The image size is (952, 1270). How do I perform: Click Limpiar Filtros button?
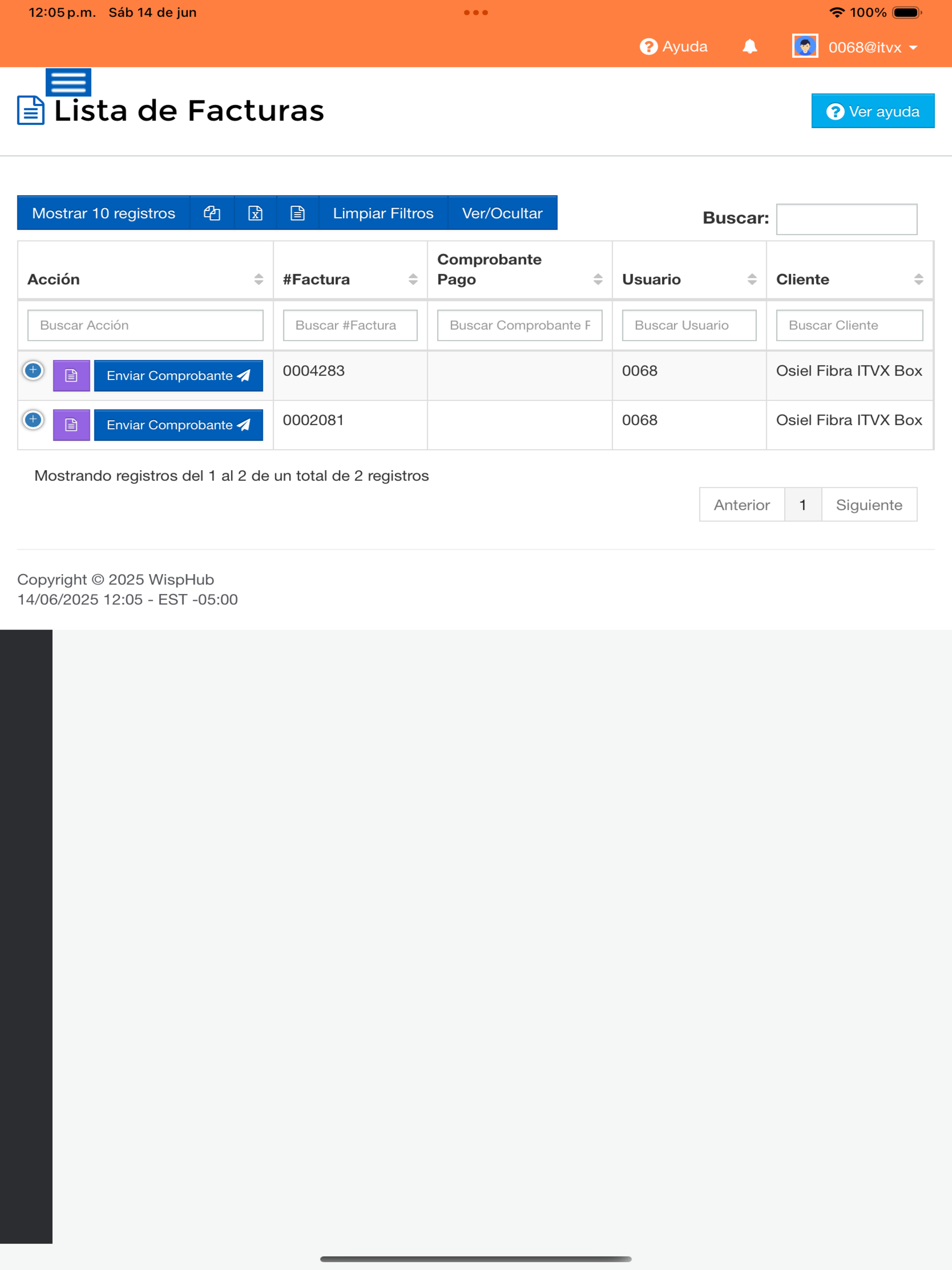pyautogui.click(x=383, y=213)
